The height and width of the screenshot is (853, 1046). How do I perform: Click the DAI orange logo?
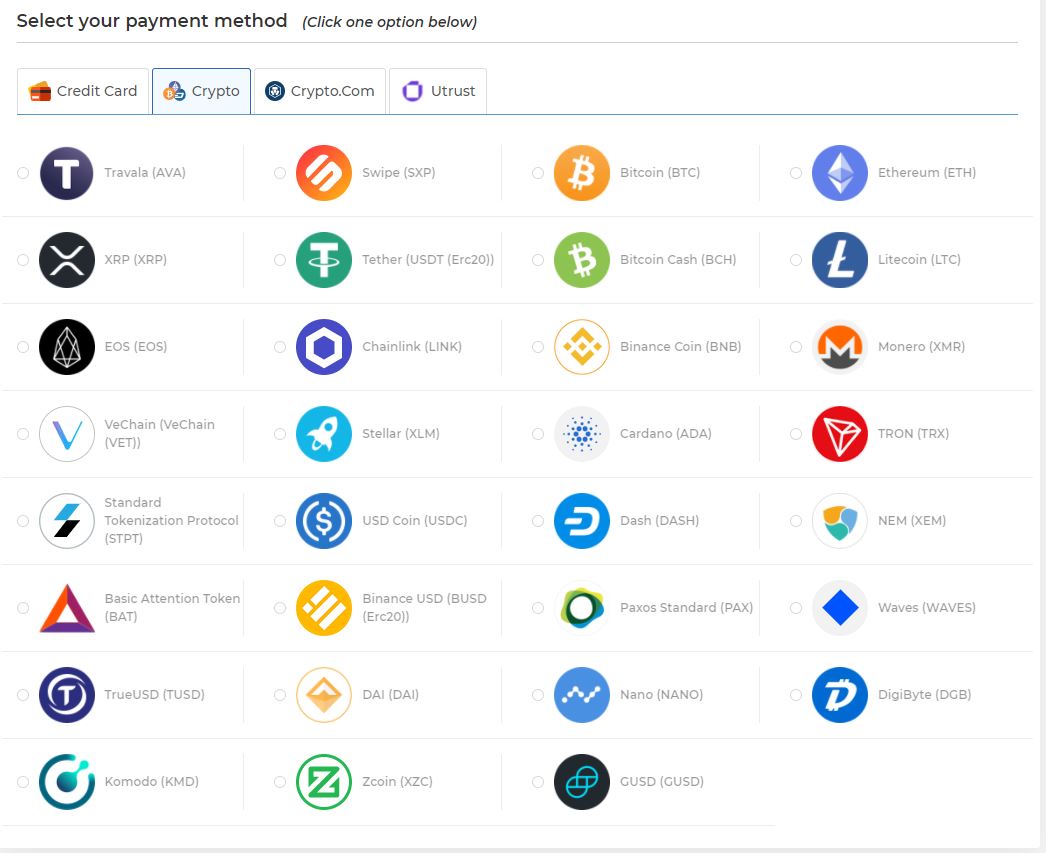tap(324, 695)
